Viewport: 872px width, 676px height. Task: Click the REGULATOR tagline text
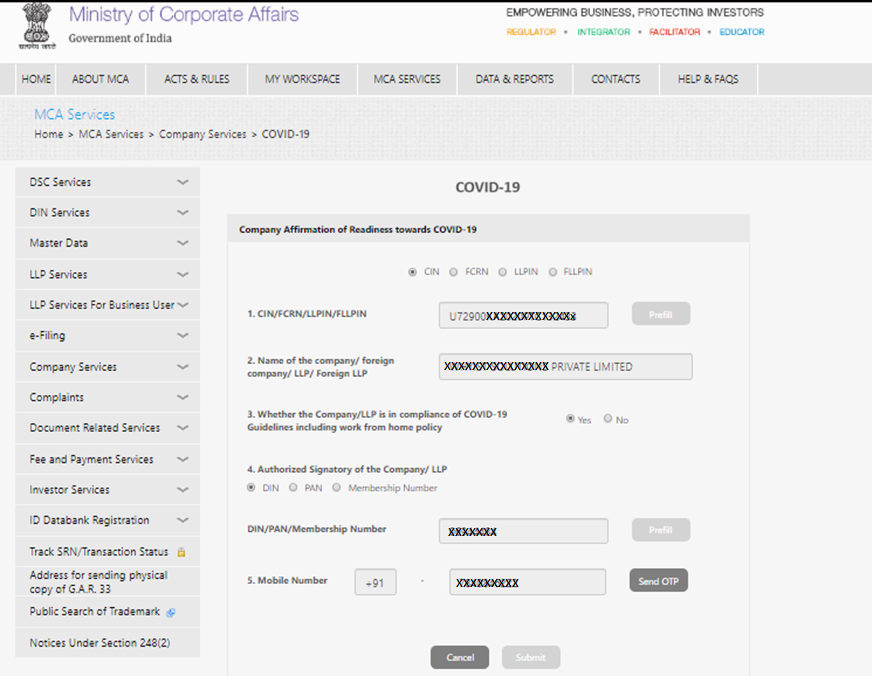point(531,32)
